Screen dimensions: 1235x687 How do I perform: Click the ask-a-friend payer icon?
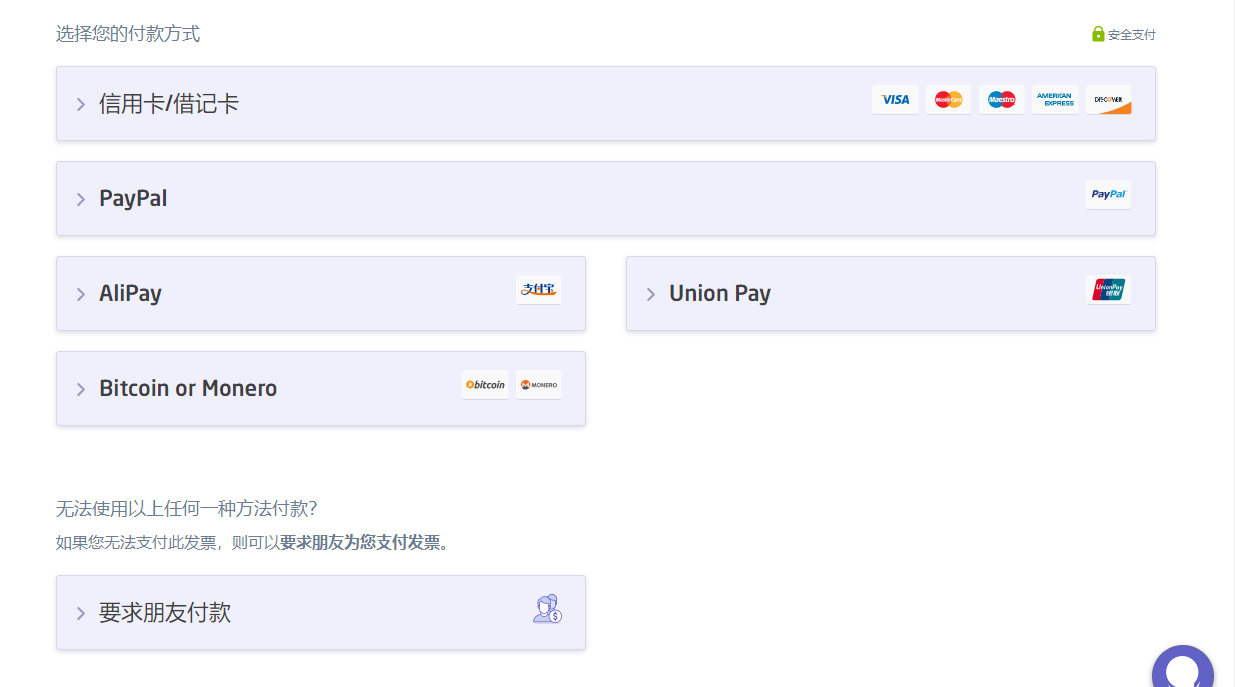547,609
